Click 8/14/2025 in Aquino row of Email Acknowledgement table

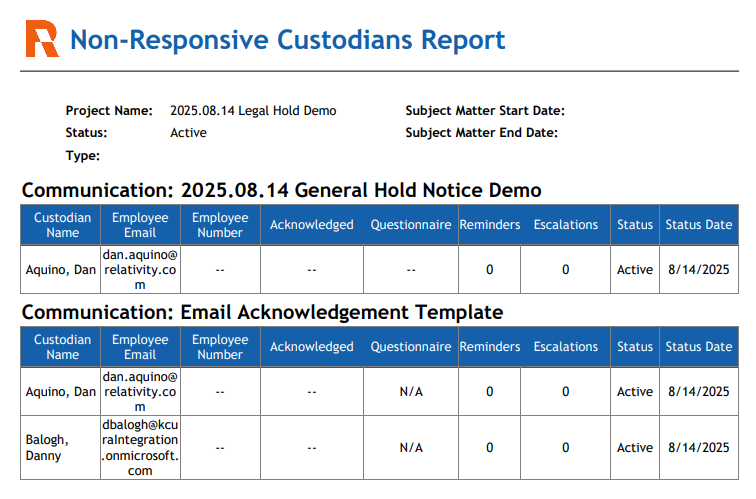tap(699, 391)
